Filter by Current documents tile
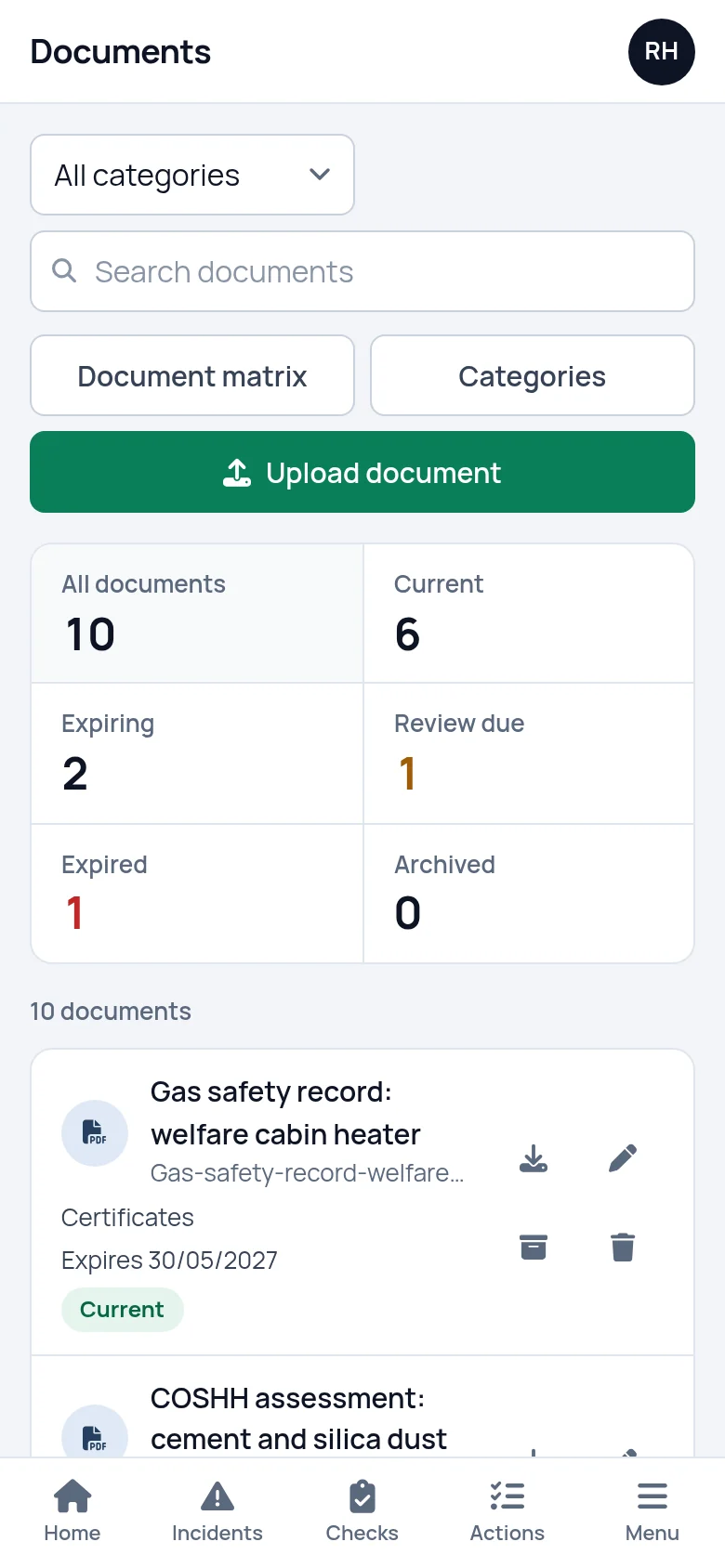725x1568 pixels. (529, 613)
